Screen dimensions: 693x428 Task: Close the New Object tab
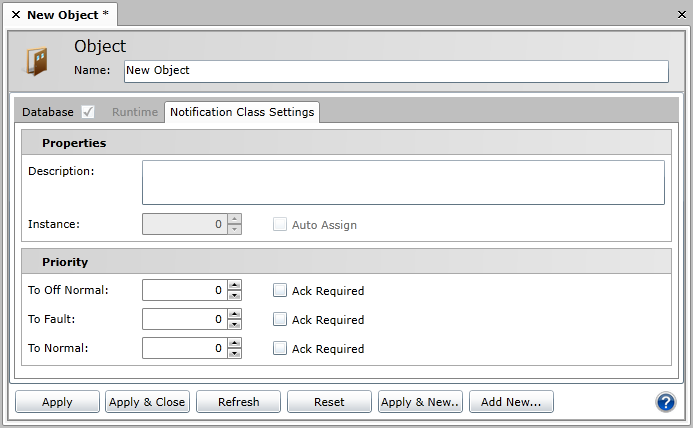click(x=15, y=15)
